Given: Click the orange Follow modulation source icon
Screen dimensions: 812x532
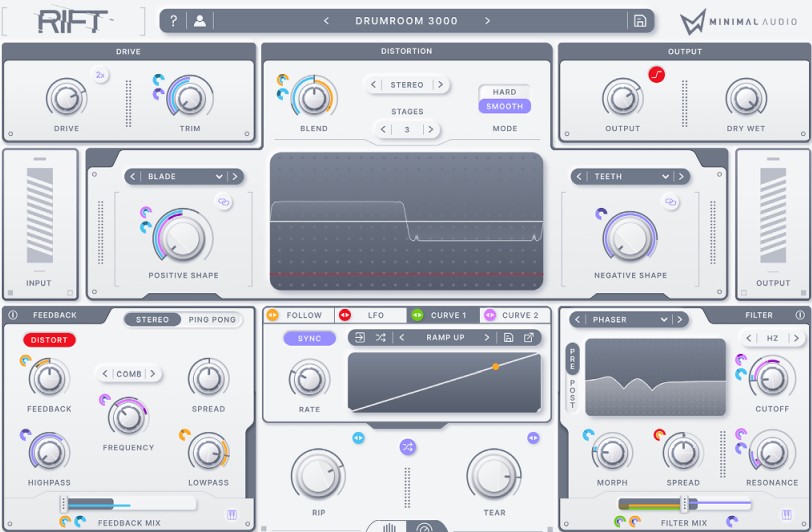Looking at the screenshot, I should (272, 315).
